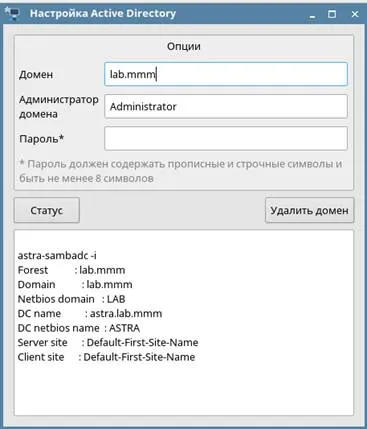Image resolution: width=367 pixels, height=429 pixels.
Task: Click the Forest : lab.mmm line
Action: click(x=71, y=270)
